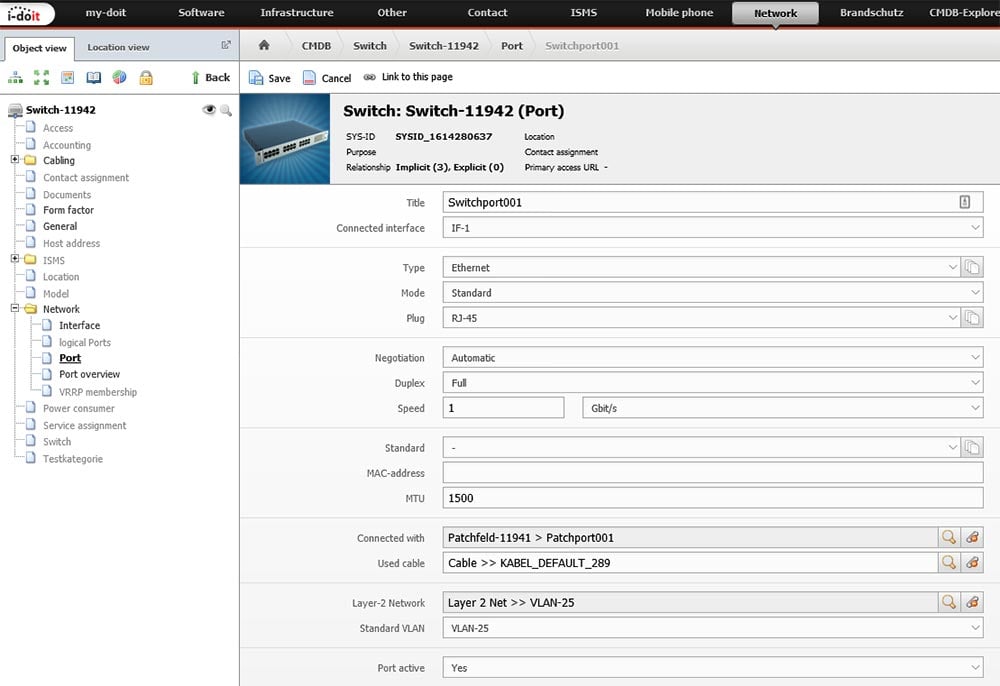Open the Duplex dropdown showing Full

coord(712,383)
